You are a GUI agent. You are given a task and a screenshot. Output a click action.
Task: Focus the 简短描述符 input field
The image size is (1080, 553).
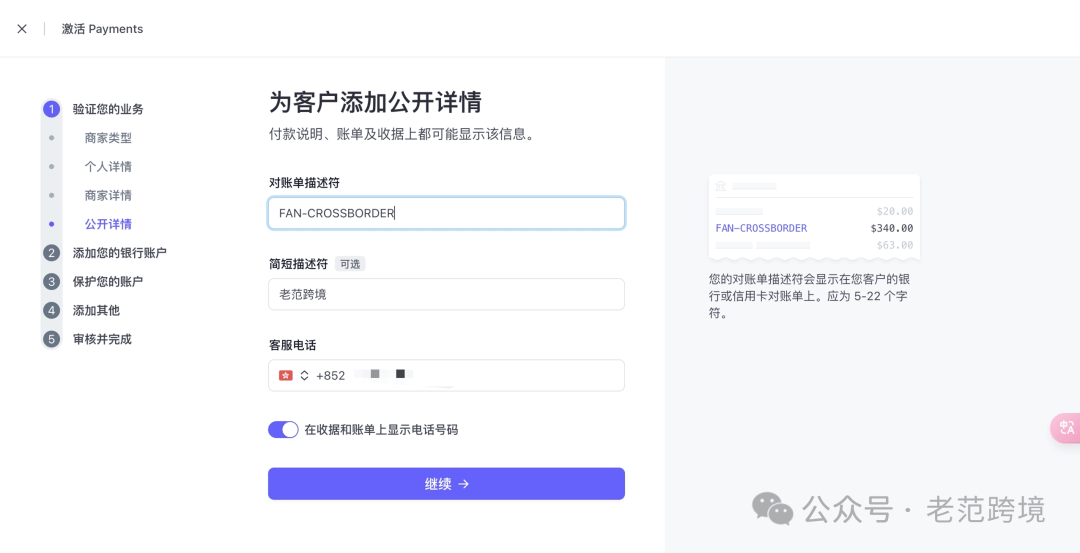pyautogui.click(x=446, y=294)
